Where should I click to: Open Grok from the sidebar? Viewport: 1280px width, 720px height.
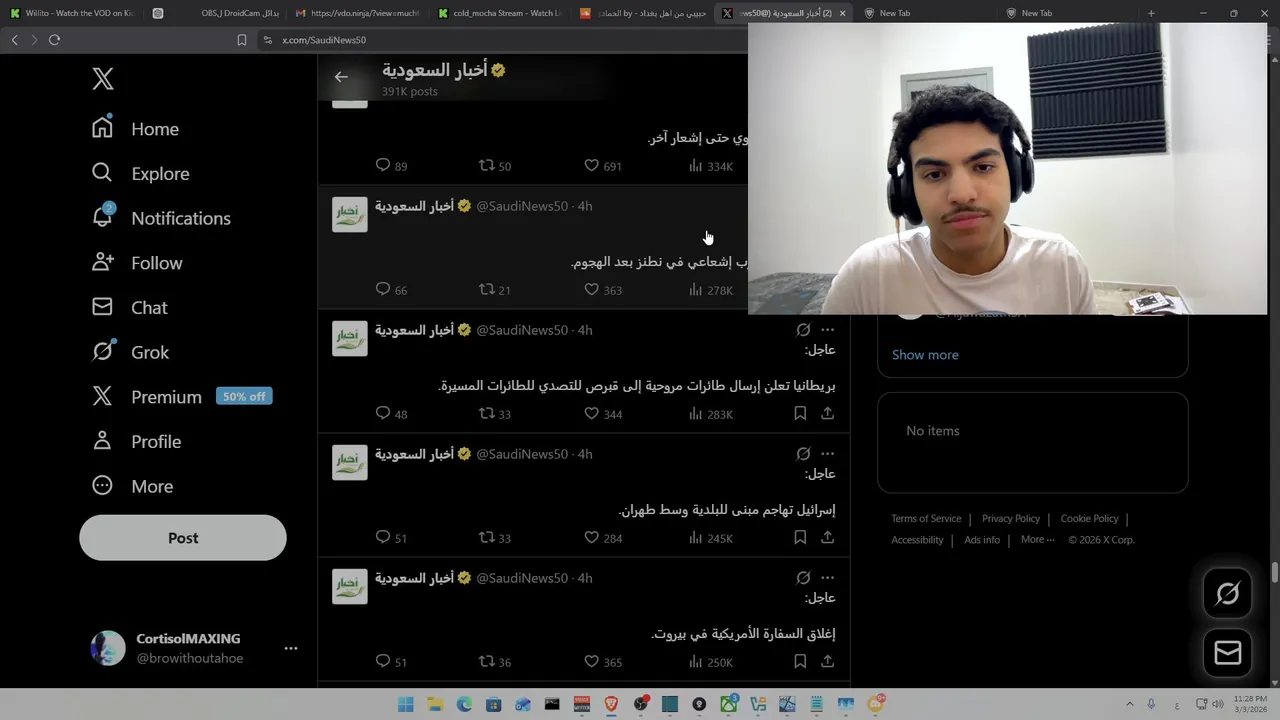click(x=130, y=352)
